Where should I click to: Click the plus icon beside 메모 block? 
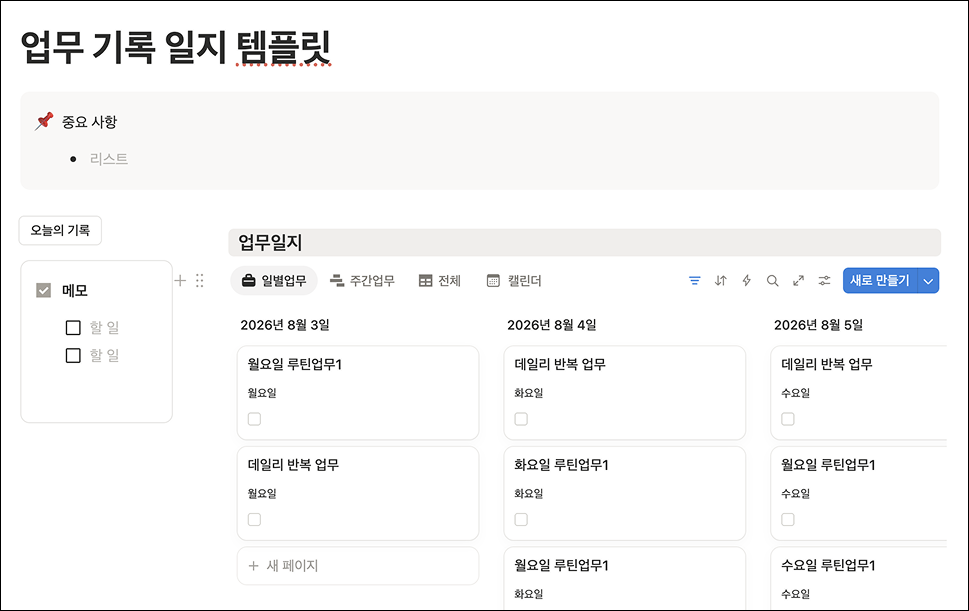pos(180,280)
